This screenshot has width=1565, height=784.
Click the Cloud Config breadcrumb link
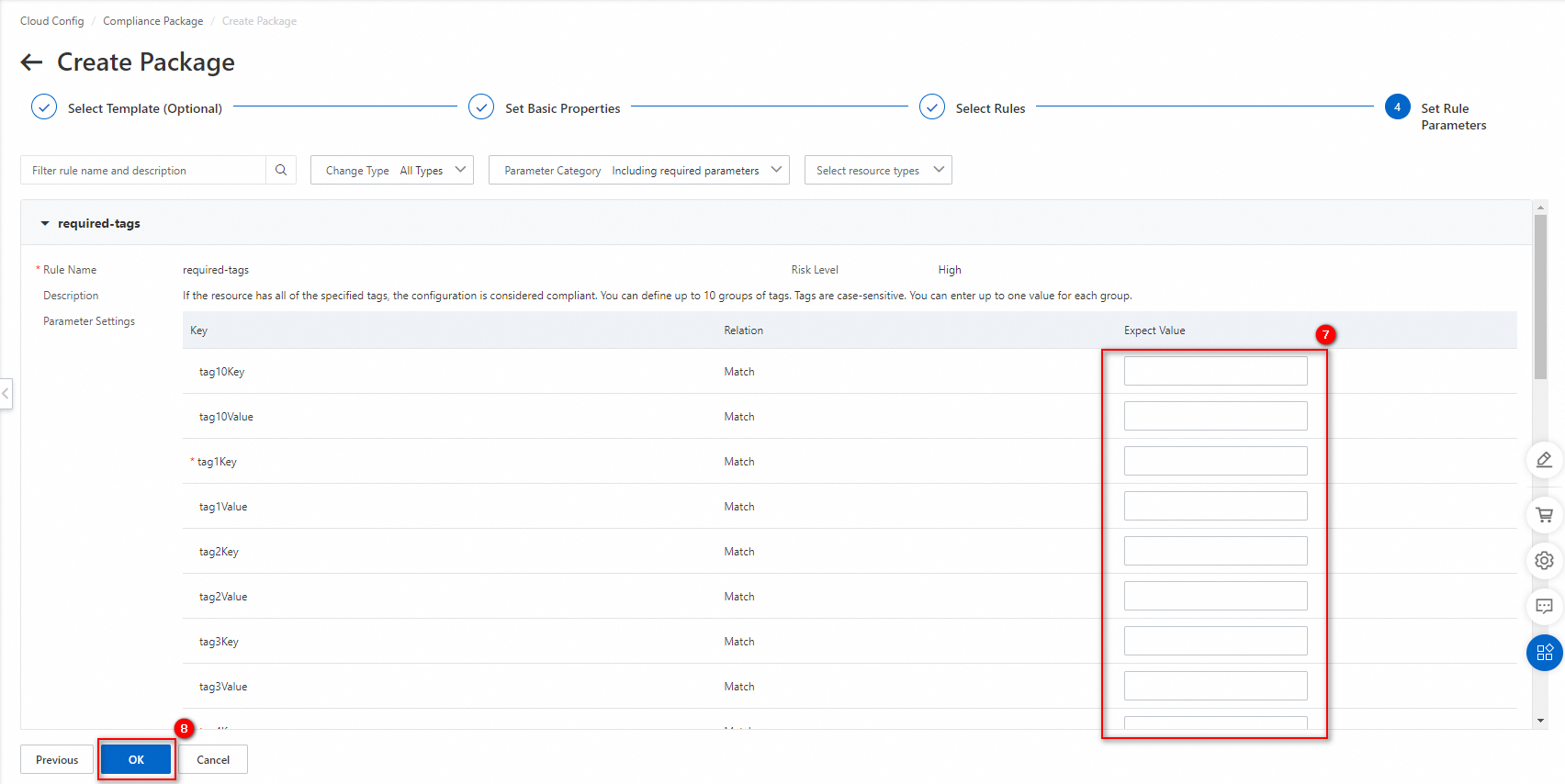click(x=52, y=21)
